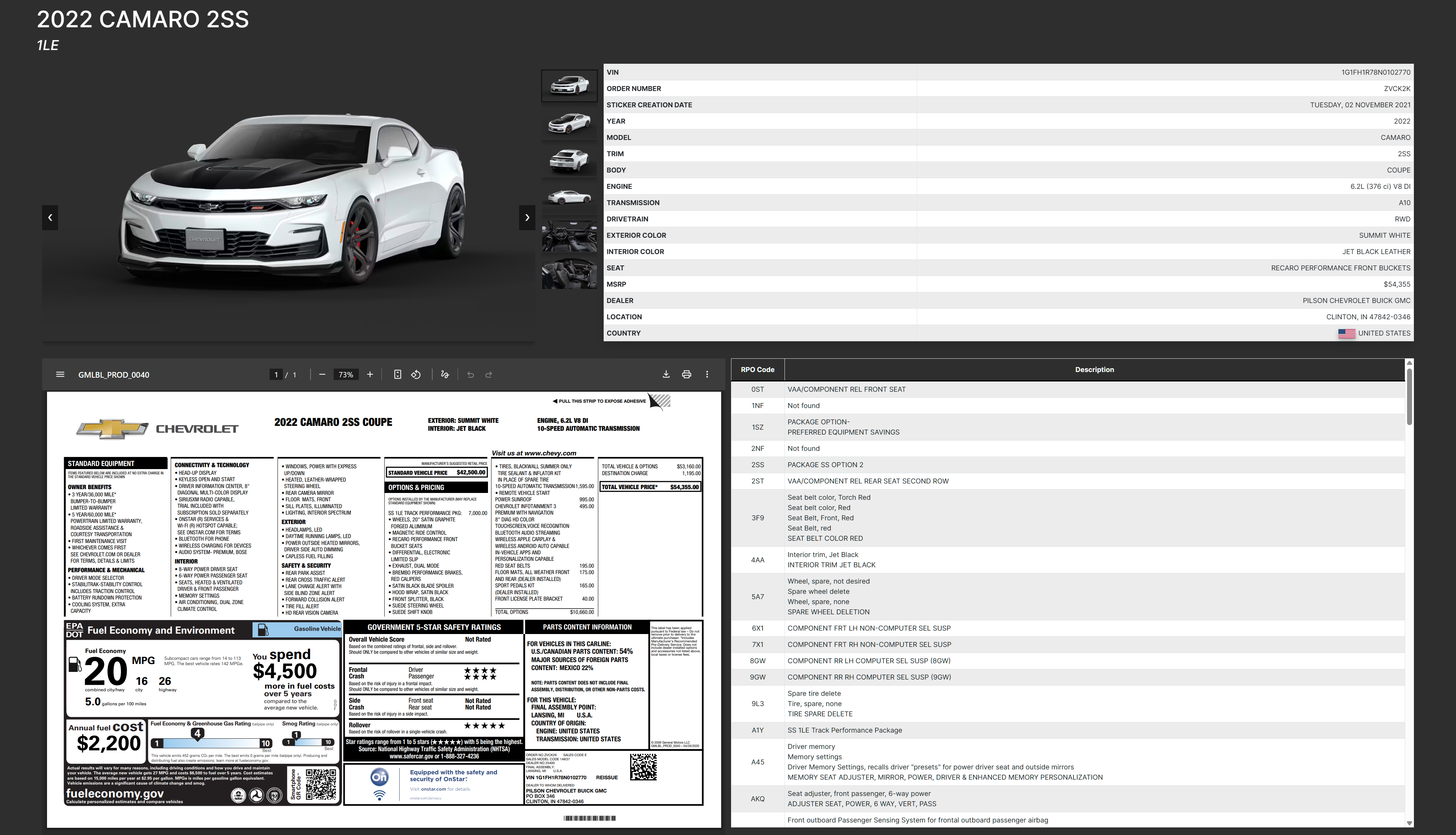Click the United States flag icon

click(1346, 333)
